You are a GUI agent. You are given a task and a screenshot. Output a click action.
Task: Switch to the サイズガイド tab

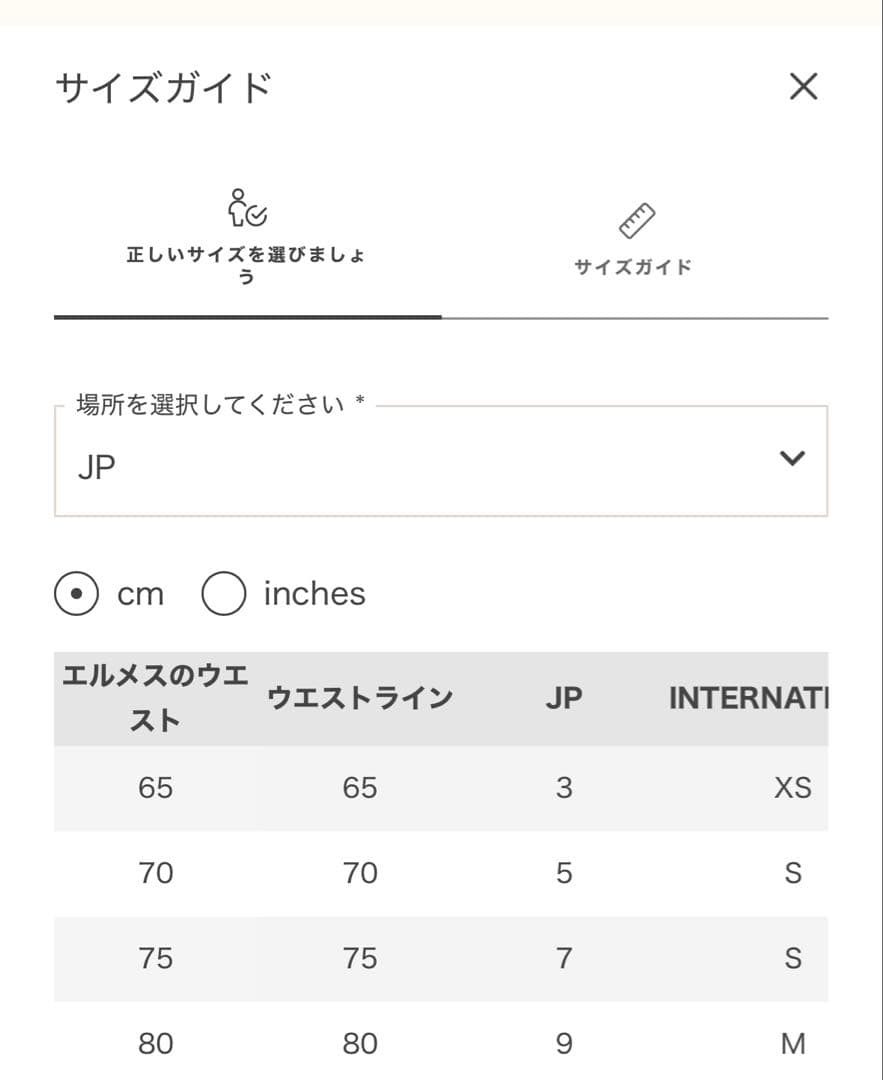(637, 240)
